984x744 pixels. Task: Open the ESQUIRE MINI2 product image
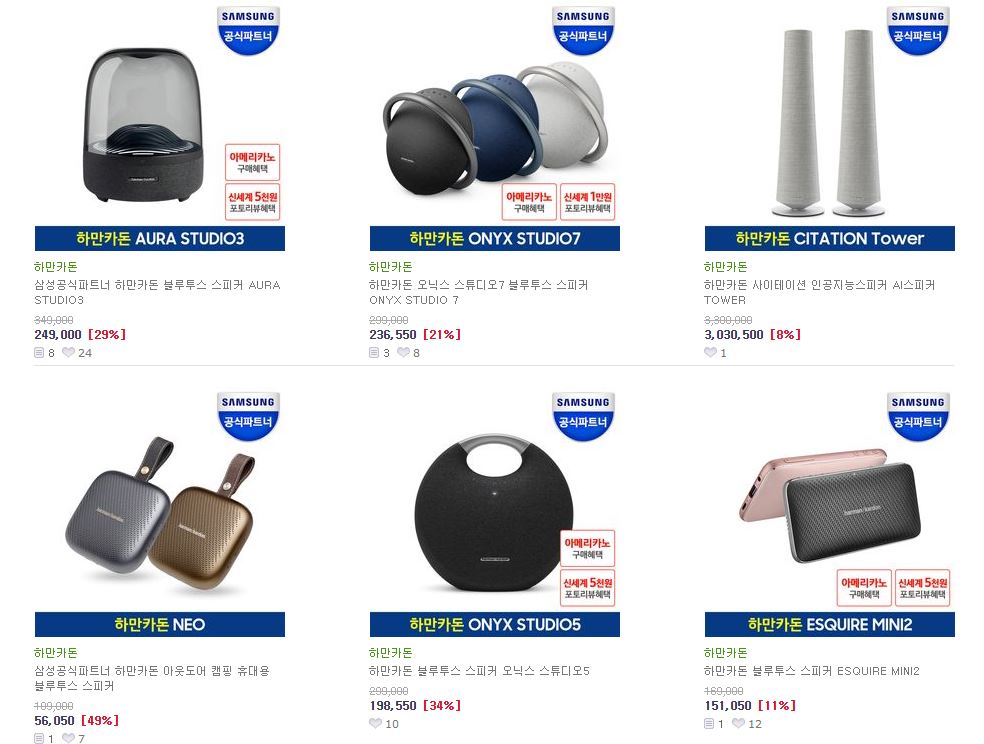pos(830,512)
